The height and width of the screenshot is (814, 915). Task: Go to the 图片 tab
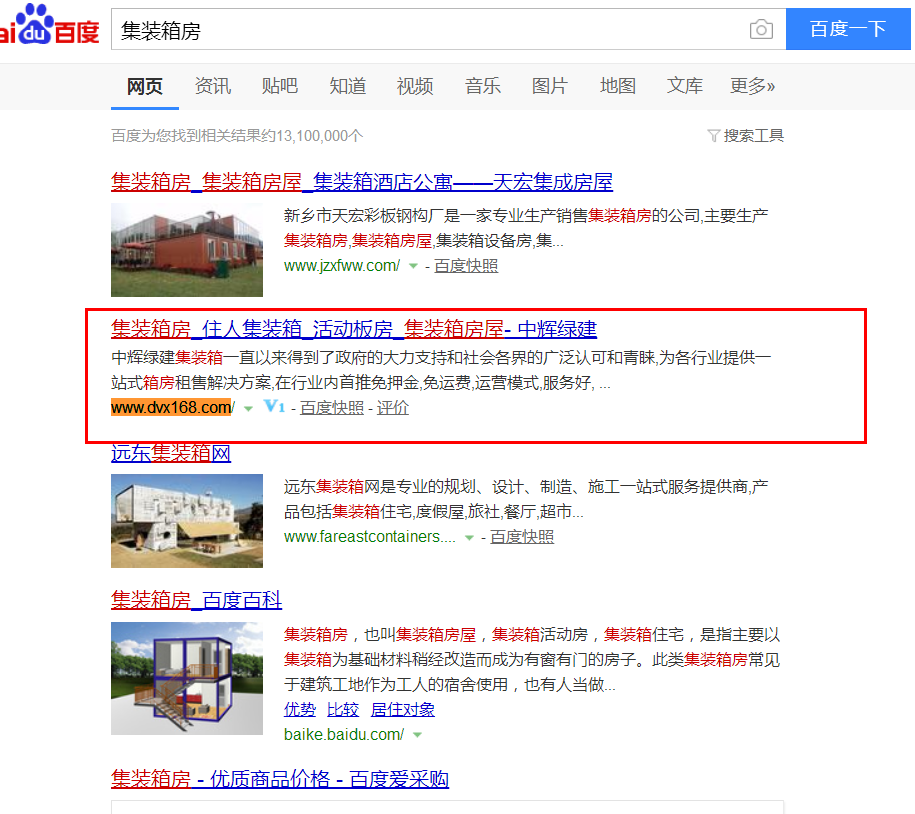tap(550, 86)
